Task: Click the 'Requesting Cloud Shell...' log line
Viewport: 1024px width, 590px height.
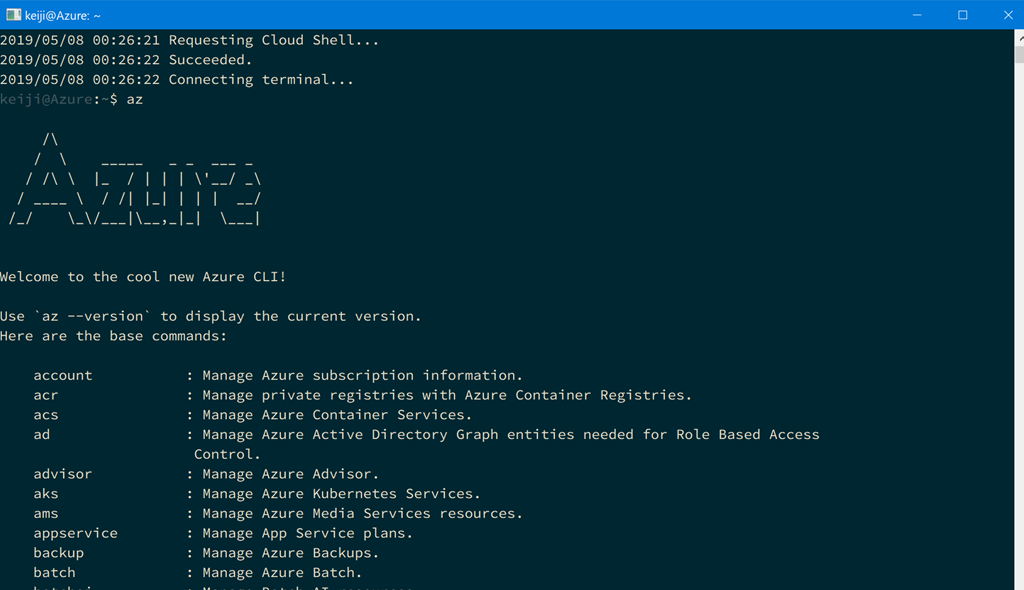Action: [274, 41]
